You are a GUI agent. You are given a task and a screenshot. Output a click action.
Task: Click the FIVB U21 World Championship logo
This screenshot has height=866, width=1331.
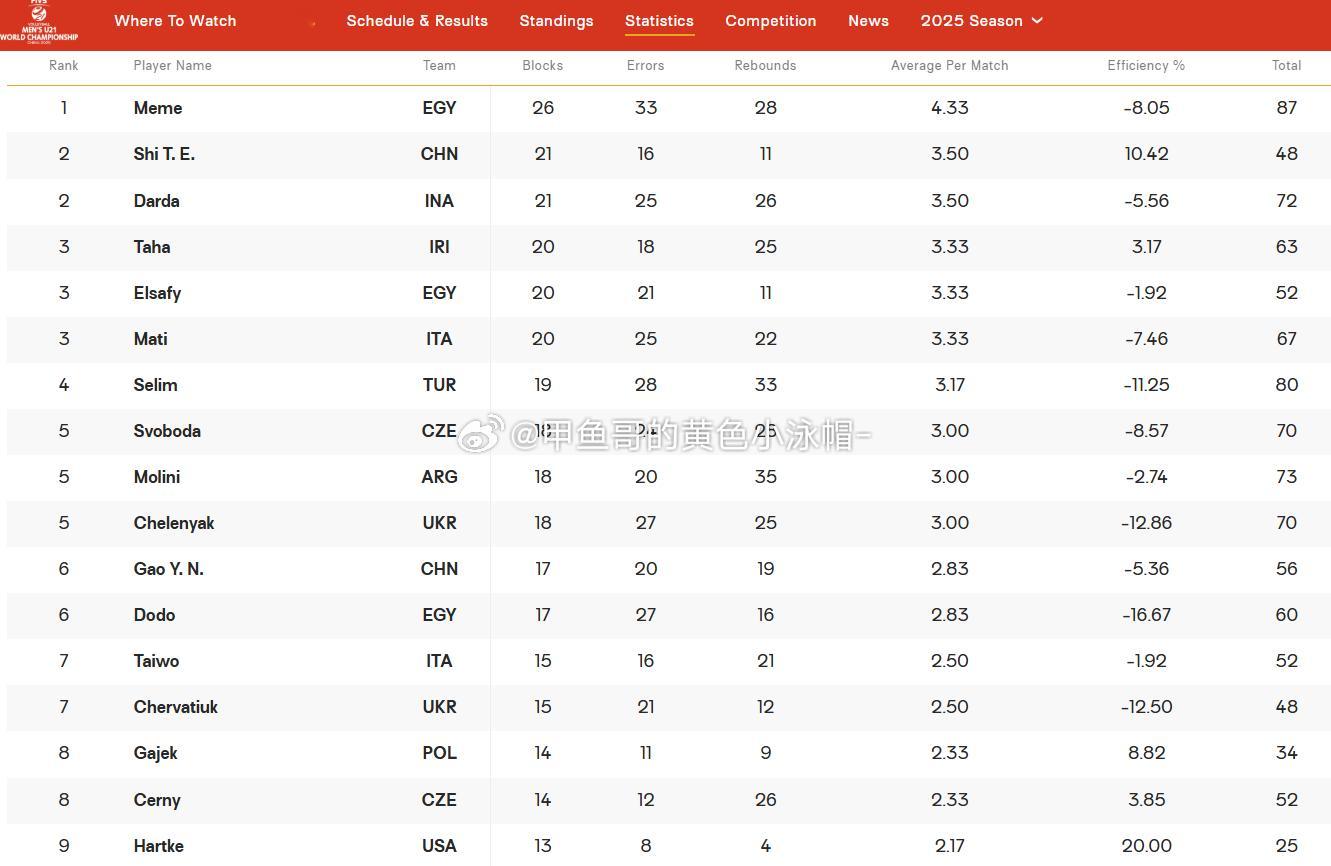[39, 20]
